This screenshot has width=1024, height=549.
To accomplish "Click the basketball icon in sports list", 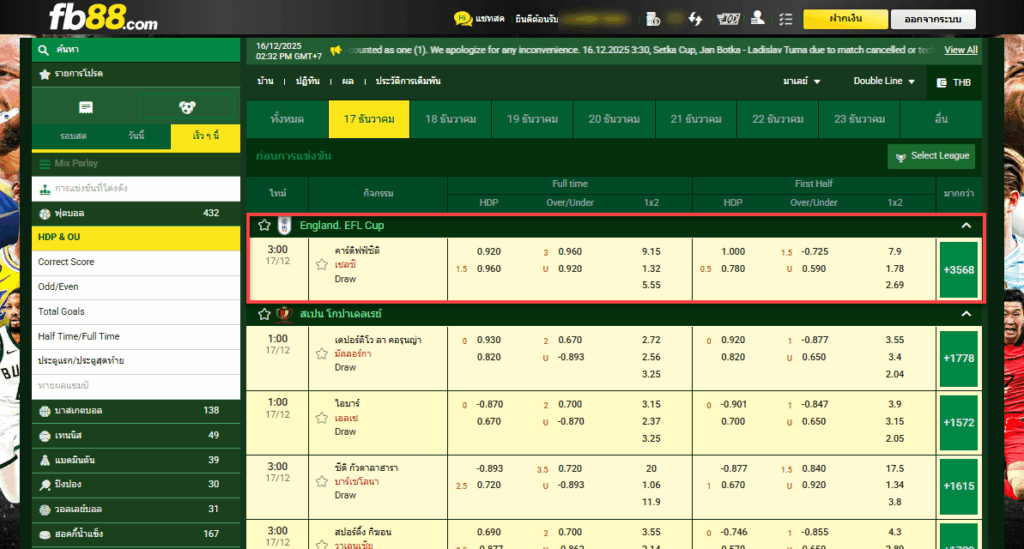I will 44,411.
